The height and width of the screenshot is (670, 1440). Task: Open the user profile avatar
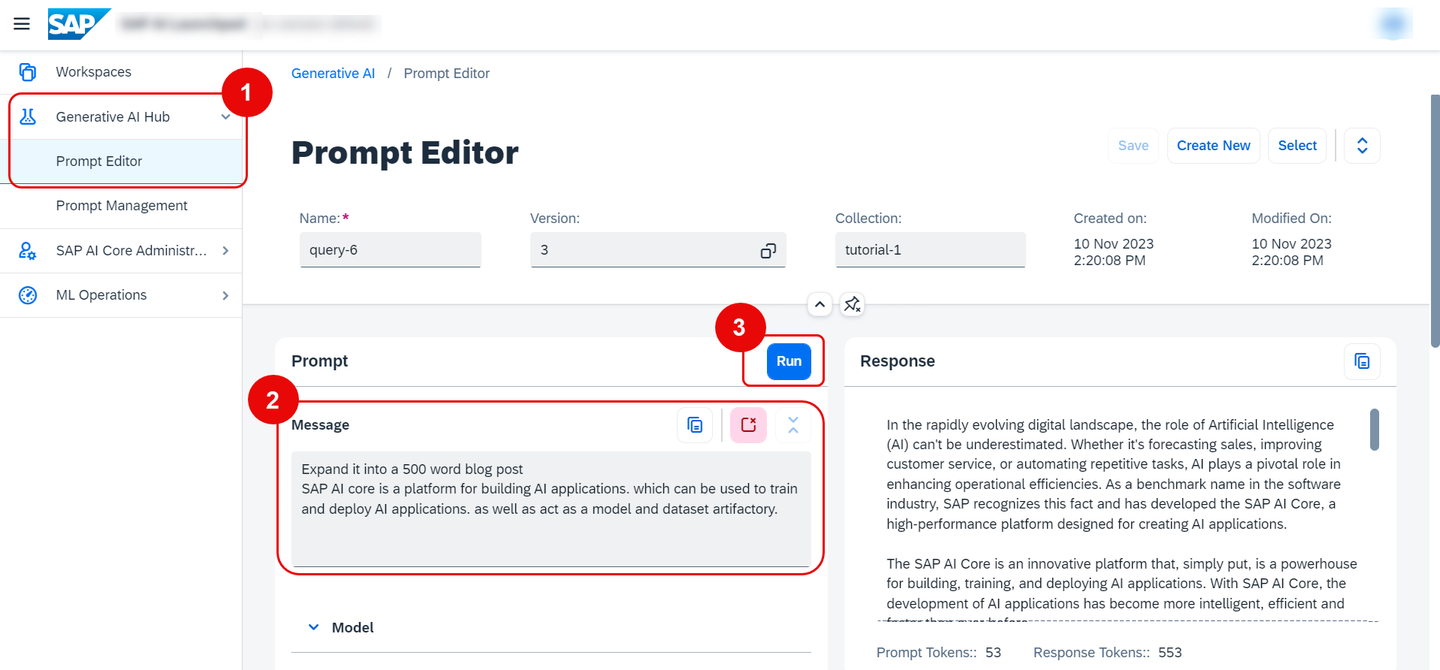pyautogui.click(x=1393, y=24)
